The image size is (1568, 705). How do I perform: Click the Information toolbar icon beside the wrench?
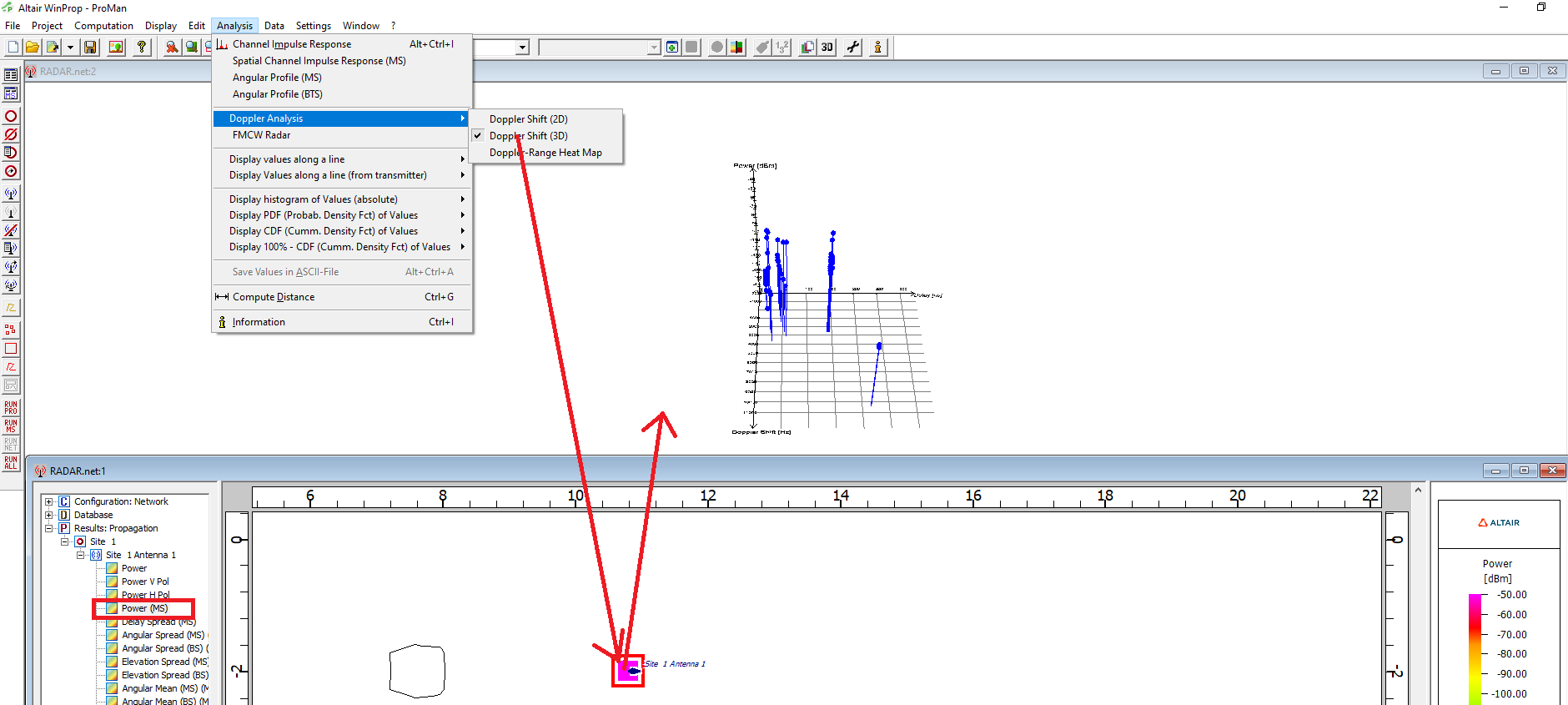click(x=877, y=48)
